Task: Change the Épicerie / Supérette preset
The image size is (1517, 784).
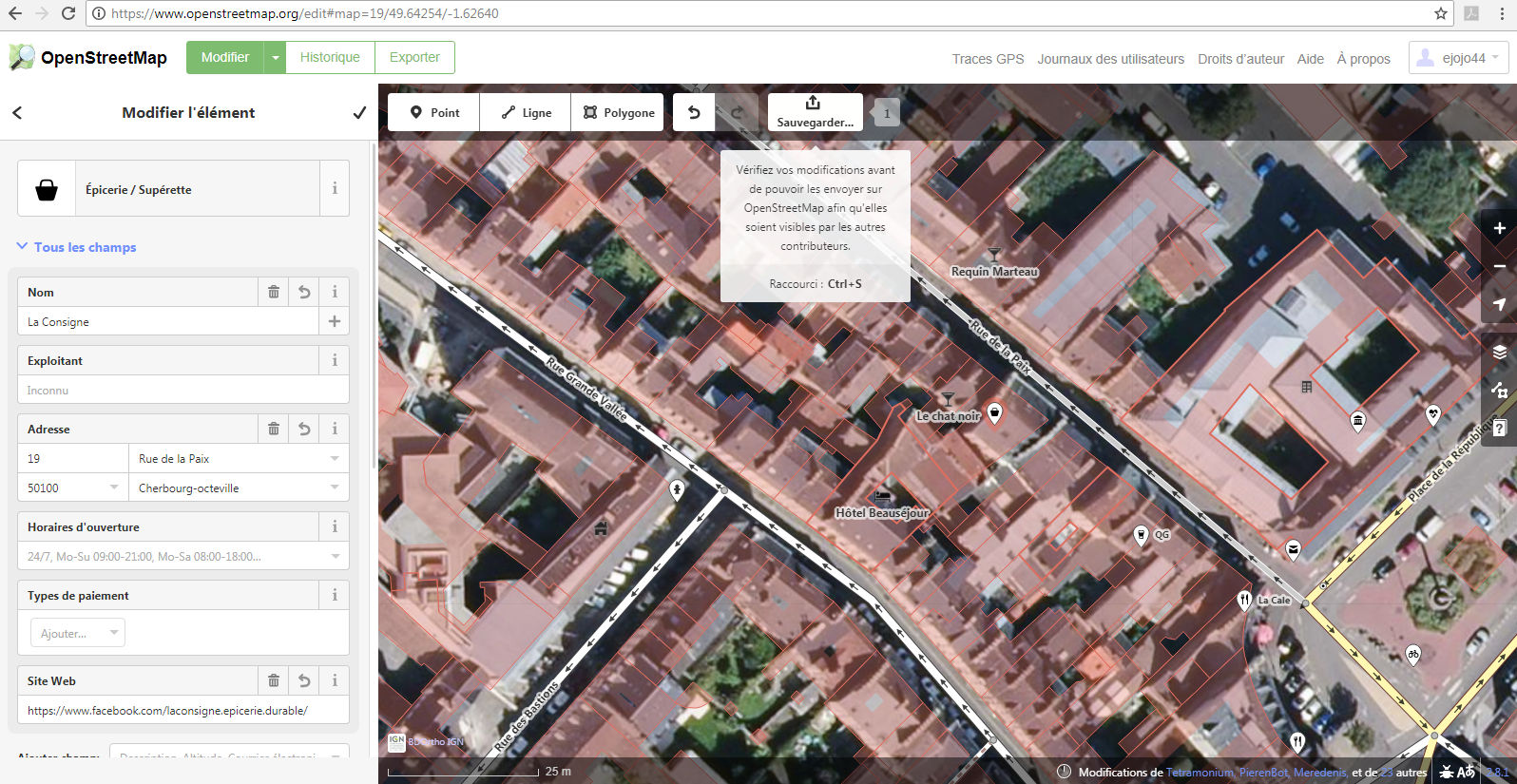Action: 168,189
